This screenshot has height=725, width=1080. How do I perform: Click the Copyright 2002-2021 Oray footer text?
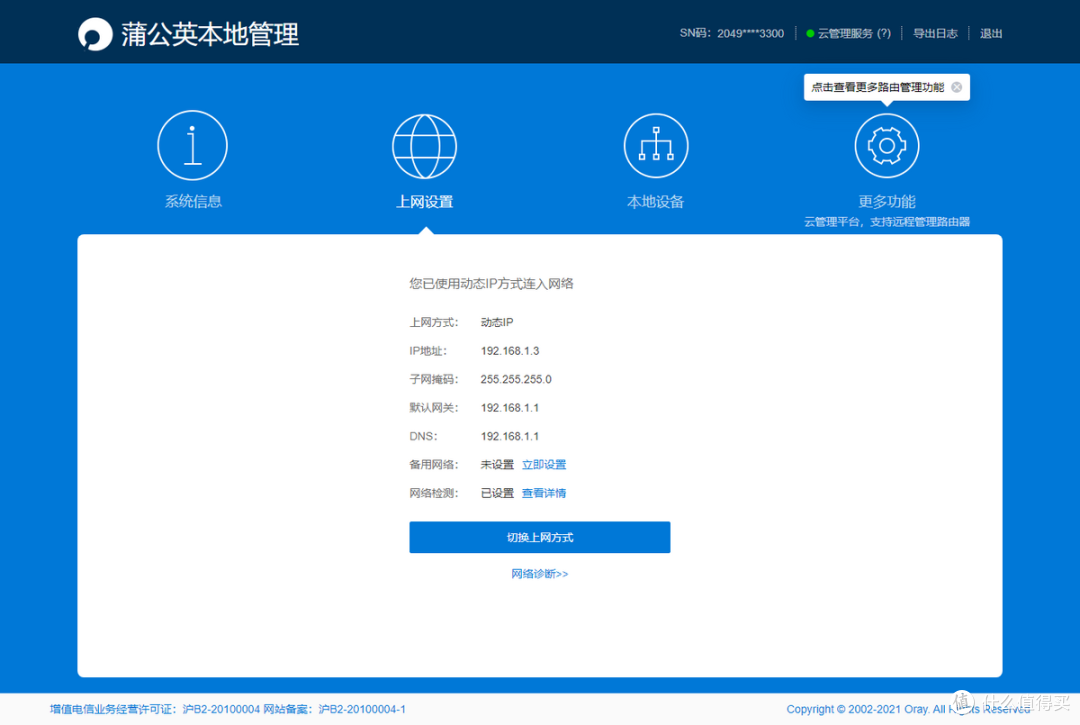[x=908, y=709]
